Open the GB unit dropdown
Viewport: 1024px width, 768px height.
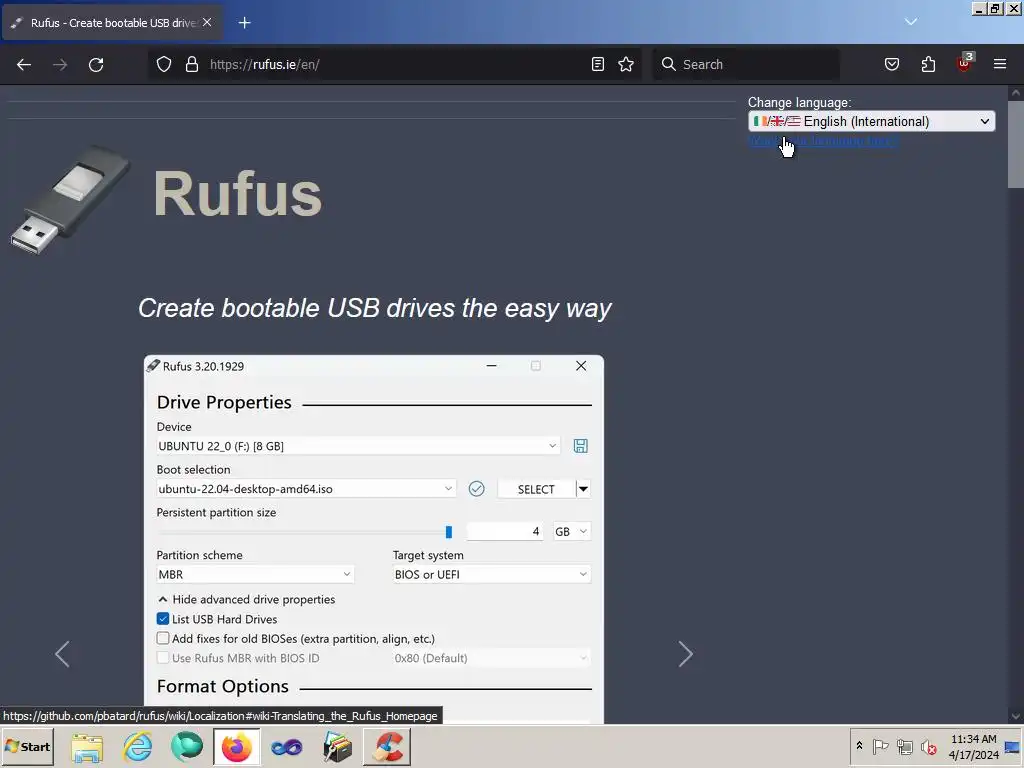tap(571, 532)
